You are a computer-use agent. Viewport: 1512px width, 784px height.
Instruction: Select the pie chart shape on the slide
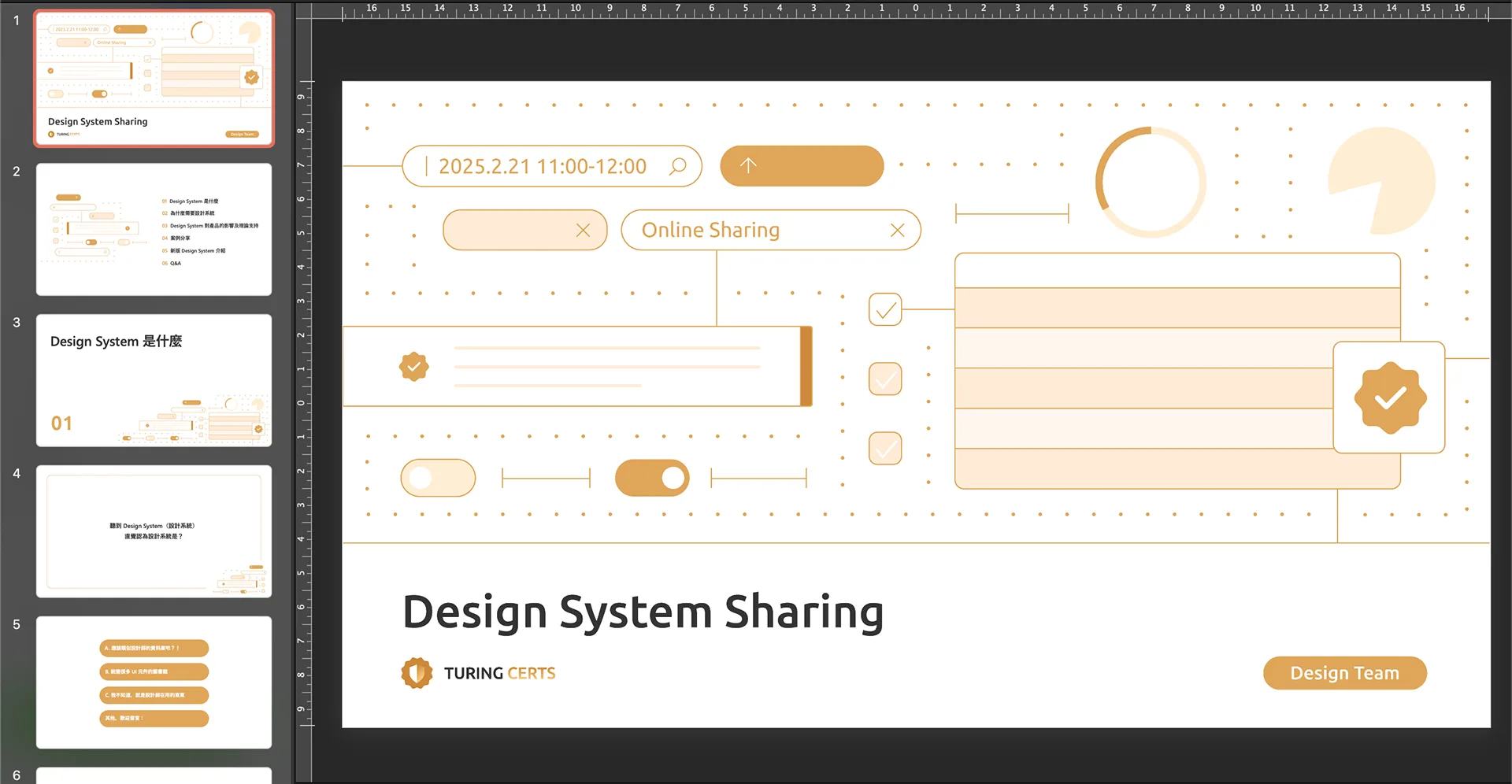(1381, 181)
